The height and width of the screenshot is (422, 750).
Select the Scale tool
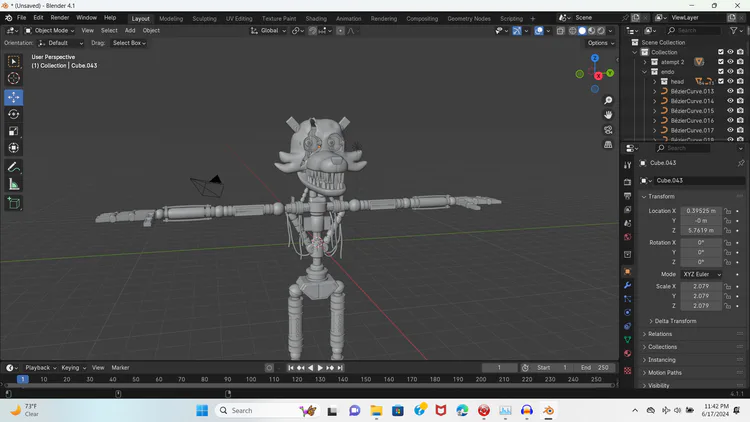point(13,131)
